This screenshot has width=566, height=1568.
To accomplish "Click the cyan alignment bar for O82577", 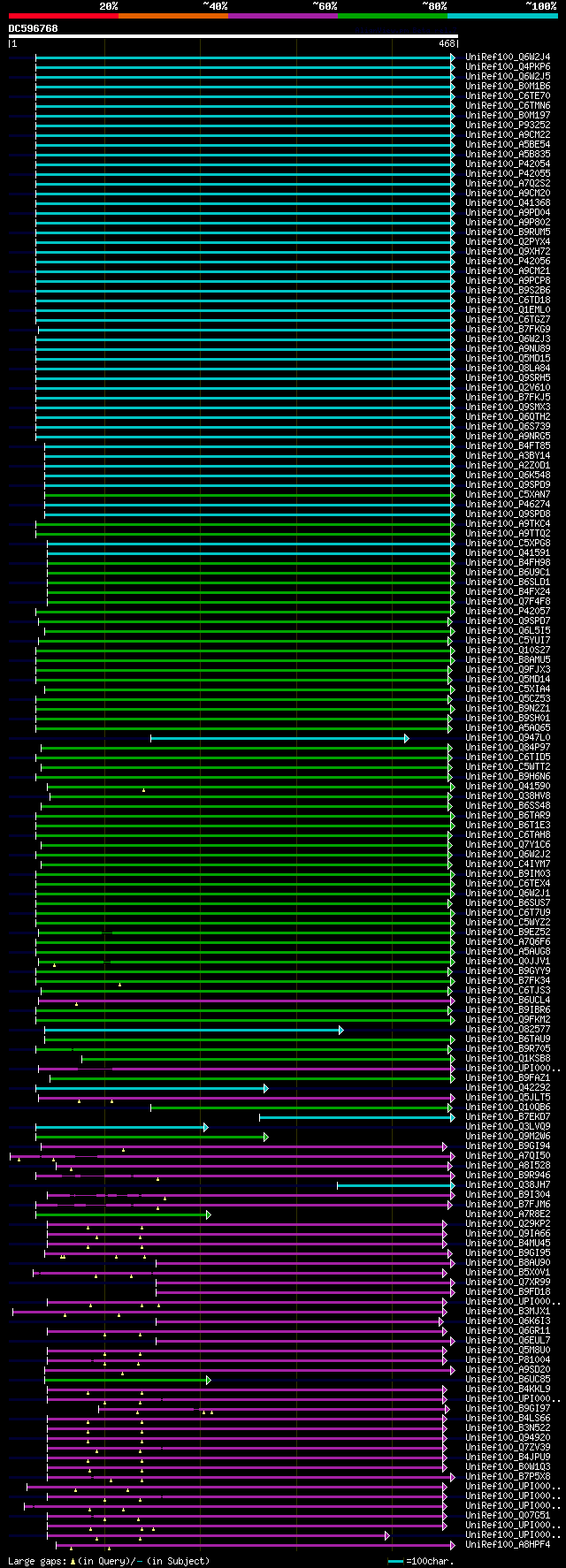I will tap(193, 1029).
